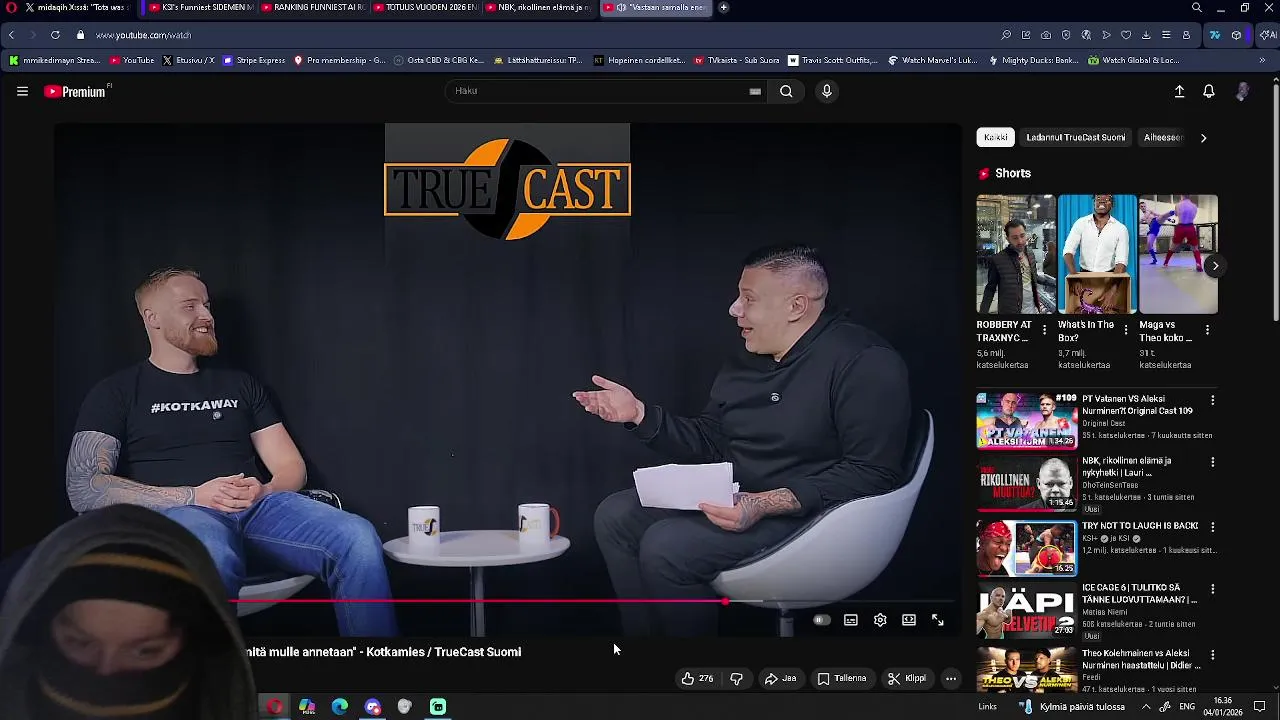Like the video with thumbs up
Viewport: 1280px width, 720px height.
click(697, 678)
